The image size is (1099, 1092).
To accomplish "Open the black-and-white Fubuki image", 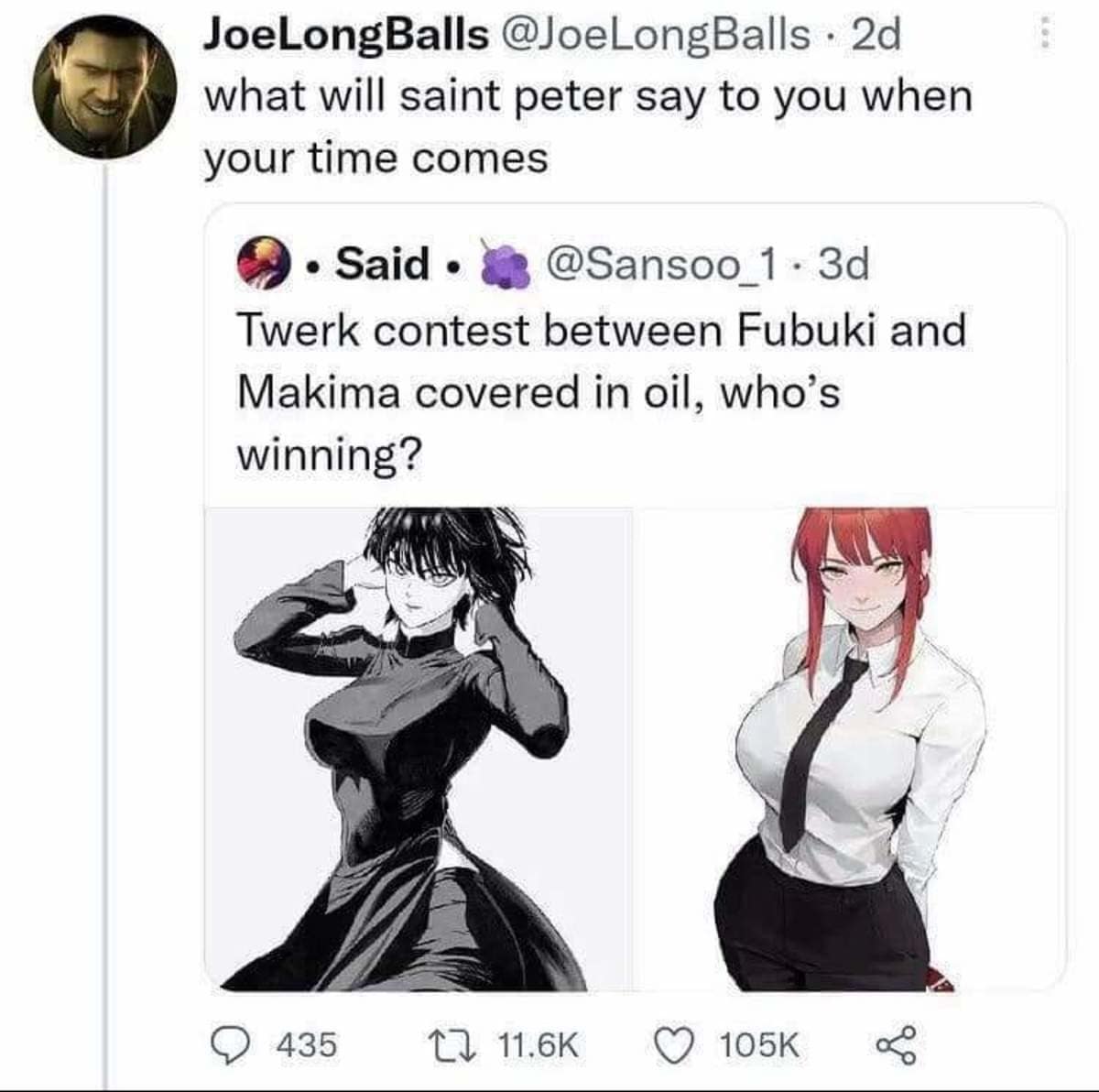I will (x=418, y=748).
